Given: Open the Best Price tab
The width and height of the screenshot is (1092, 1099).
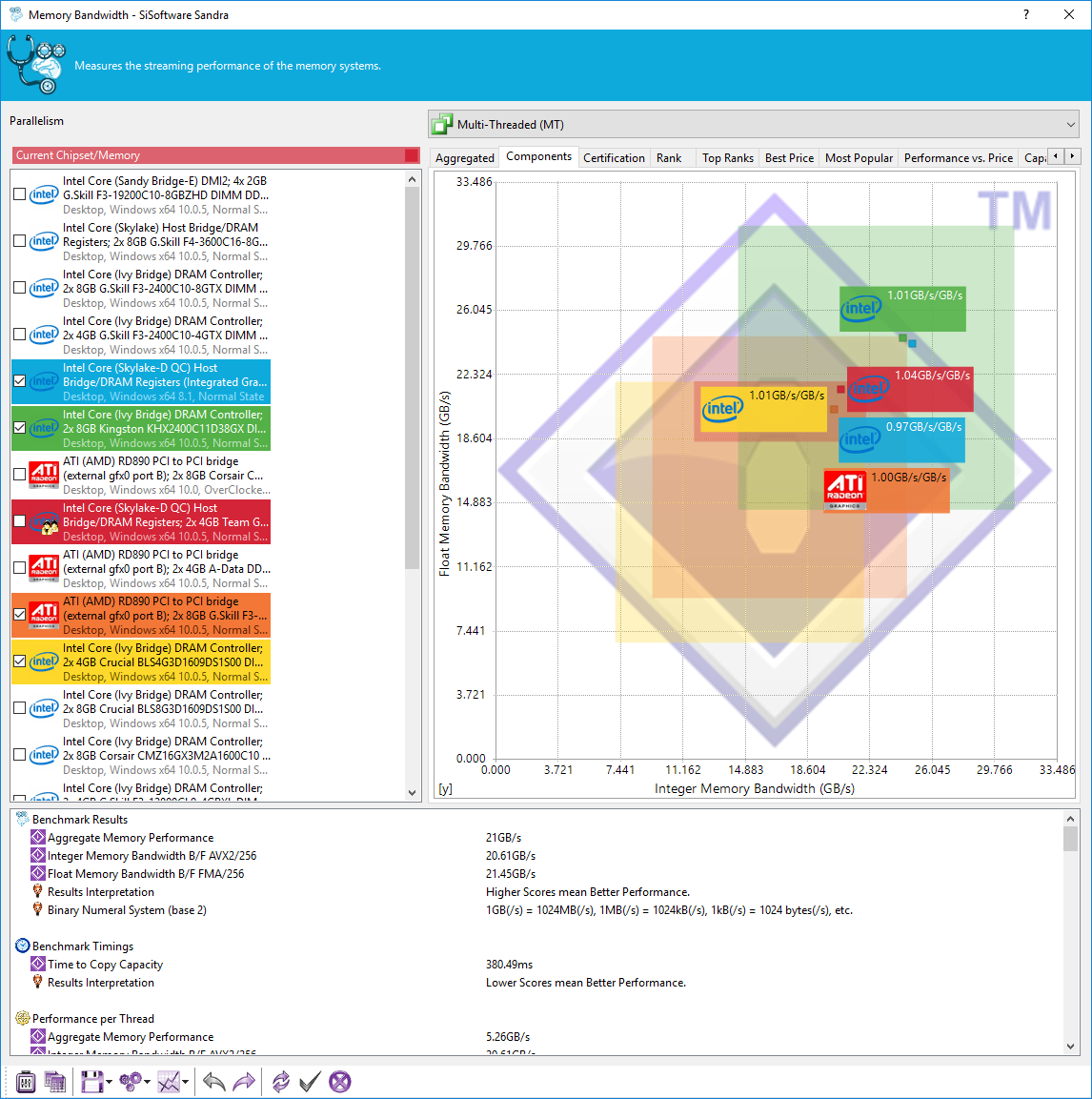Looking at the screenshot, I should click(x=789, y=157).
